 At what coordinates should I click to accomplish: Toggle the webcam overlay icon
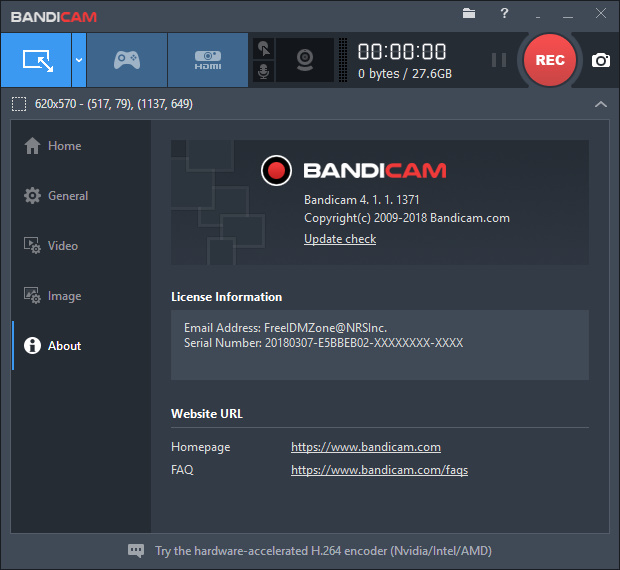coord(305,60)
